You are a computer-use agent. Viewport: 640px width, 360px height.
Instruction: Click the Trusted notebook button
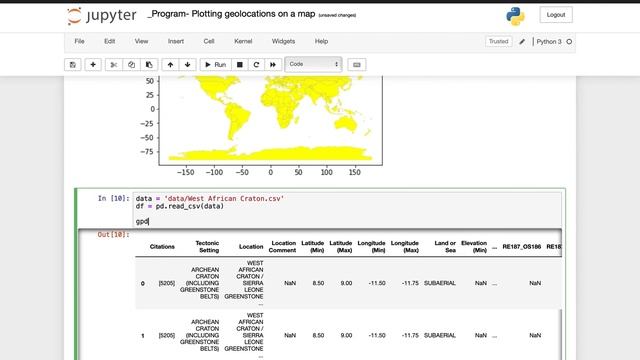[x=498, y=41]
